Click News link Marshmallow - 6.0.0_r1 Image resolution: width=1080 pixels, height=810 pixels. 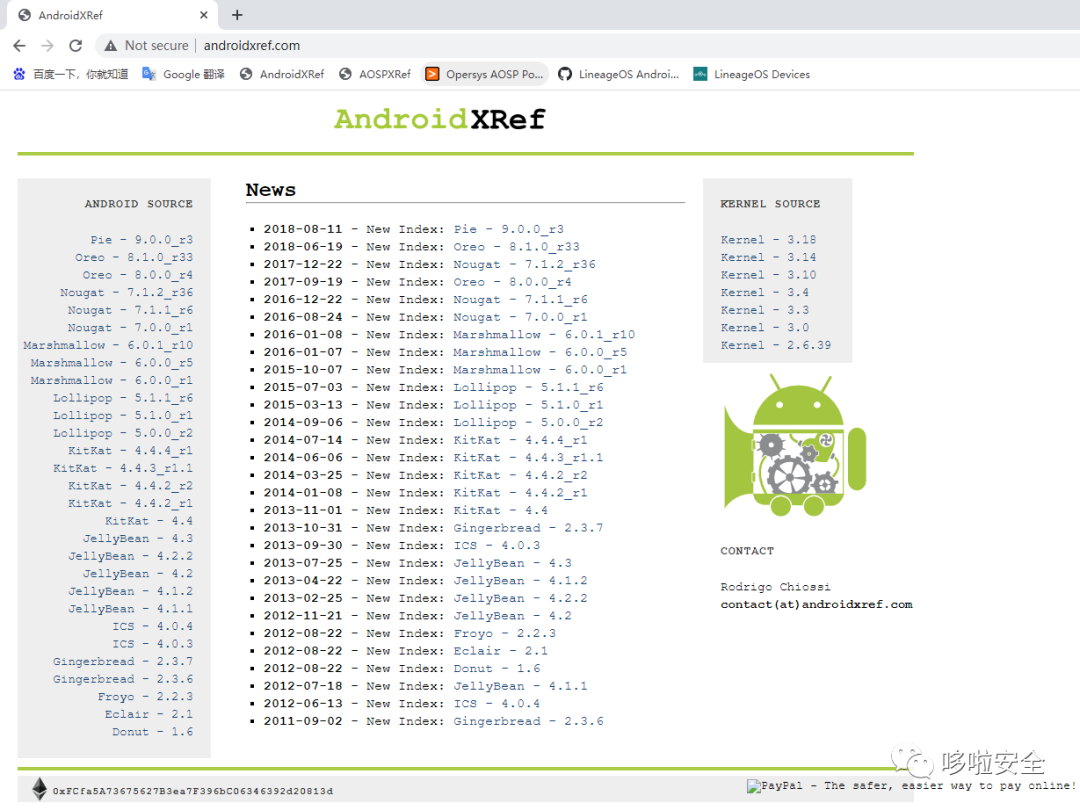coord(540,370)
